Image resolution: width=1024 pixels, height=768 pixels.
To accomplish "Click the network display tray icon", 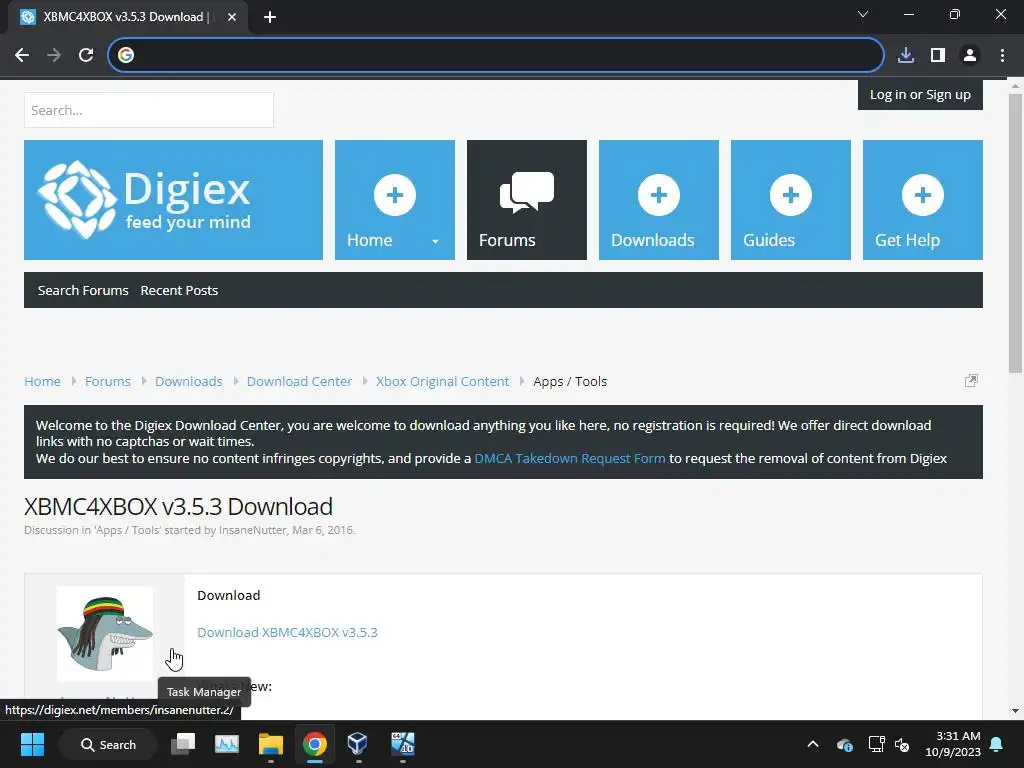I will pos(876,744).
